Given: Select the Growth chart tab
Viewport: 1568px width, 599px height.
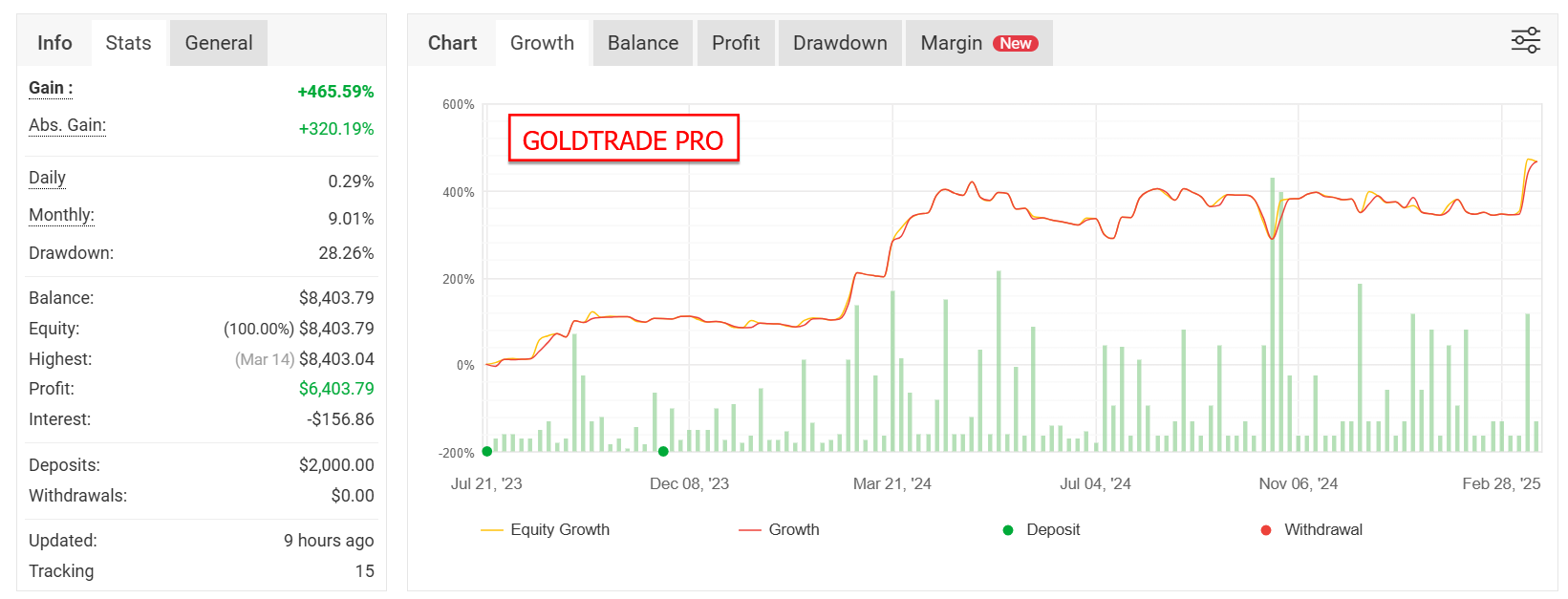Looking at the screenshot, I should tap(542, 43).
